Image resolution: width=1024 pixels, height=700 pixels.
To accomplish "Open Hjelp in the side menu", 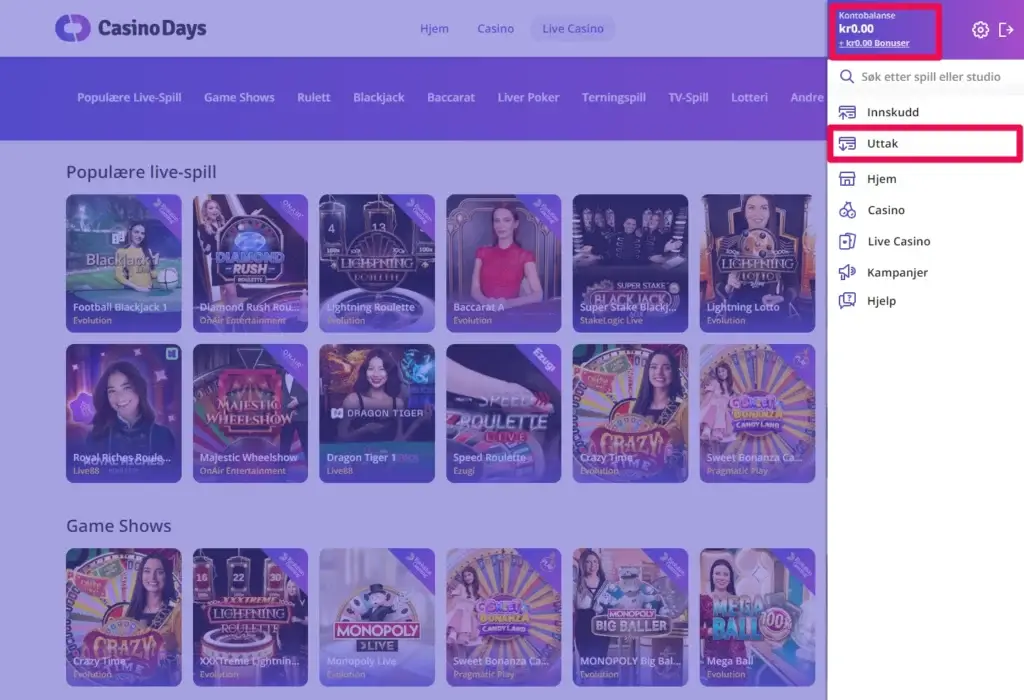I will click(925, 300).
